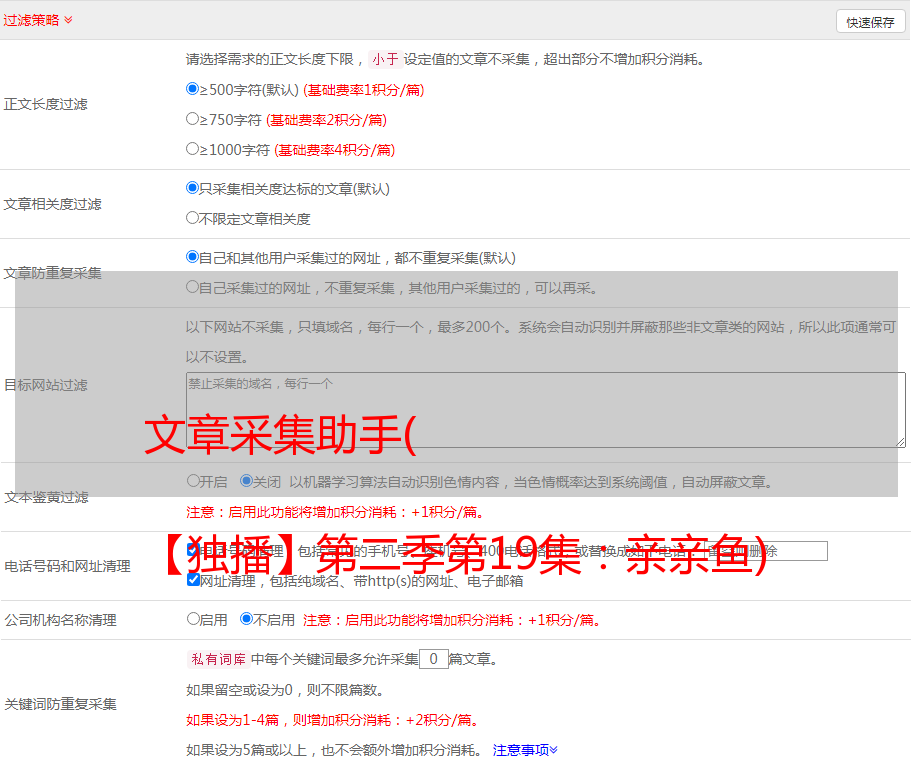Click the 公司机构名称清理 label

click(60, 620)
